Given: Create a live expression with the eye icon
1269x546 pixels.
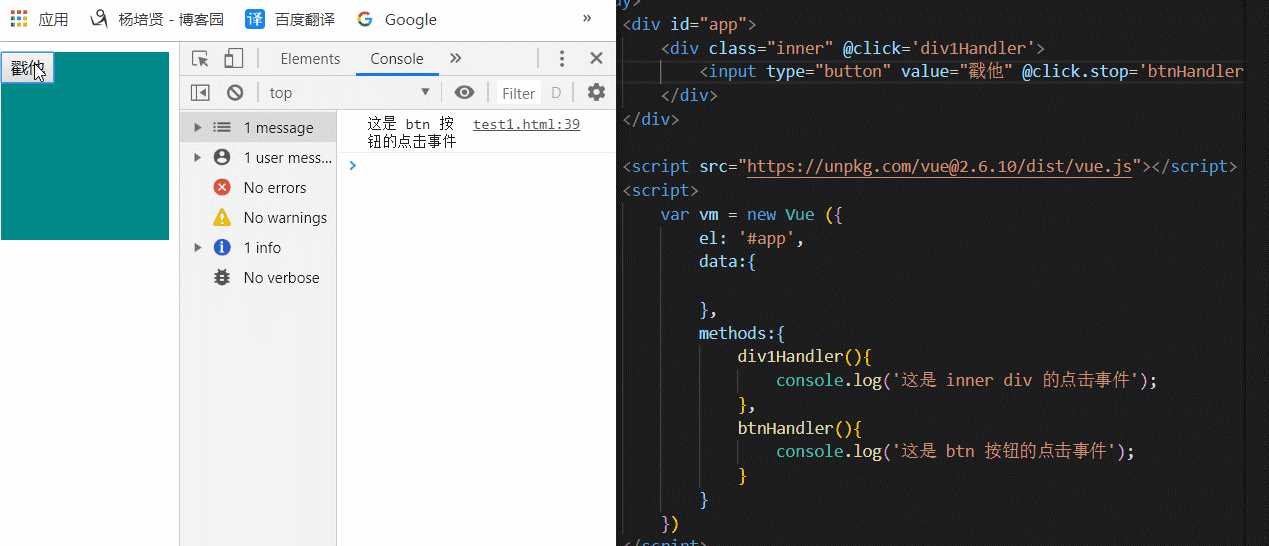Looking at the screenshot, I should [464, 93].
